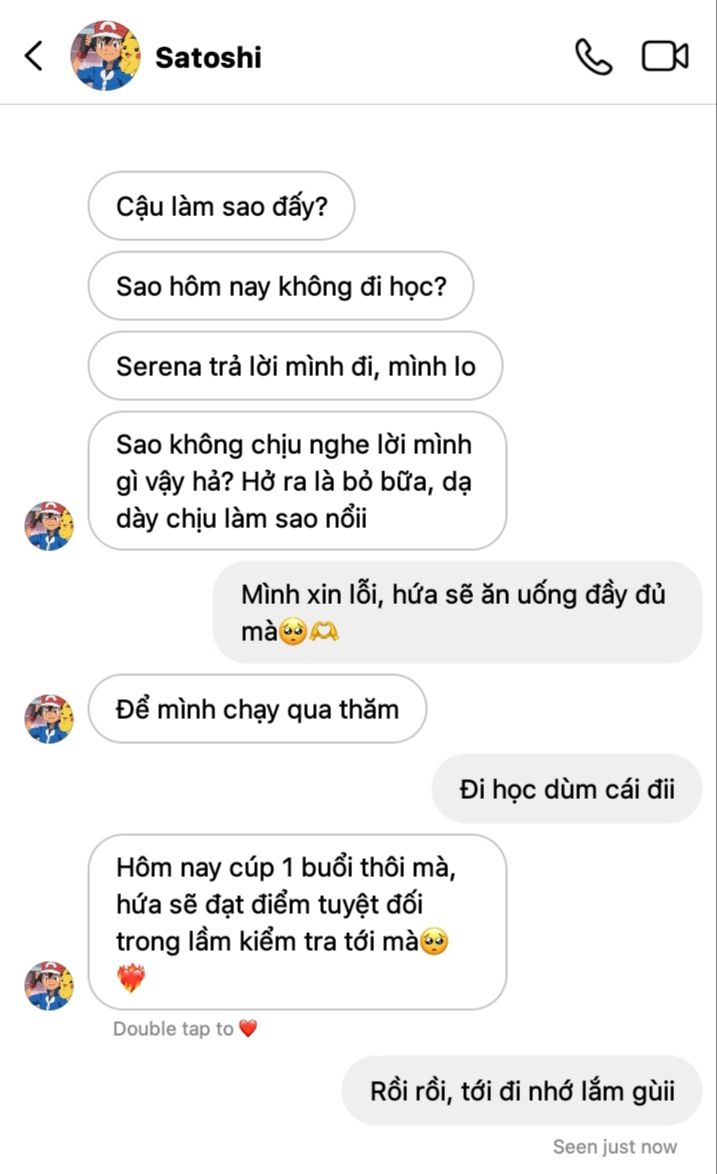Select the "Sao không chịu nghe lời" message
The image size is (717, 1174).
click(x=297, y=481)
